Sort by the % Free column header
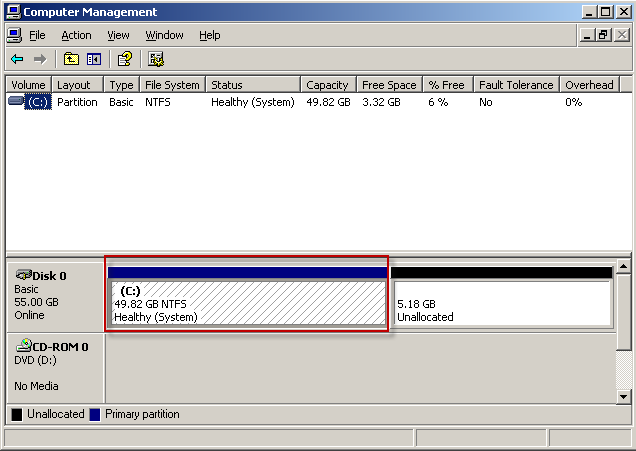The image size is (636, 451). point(448,85)
